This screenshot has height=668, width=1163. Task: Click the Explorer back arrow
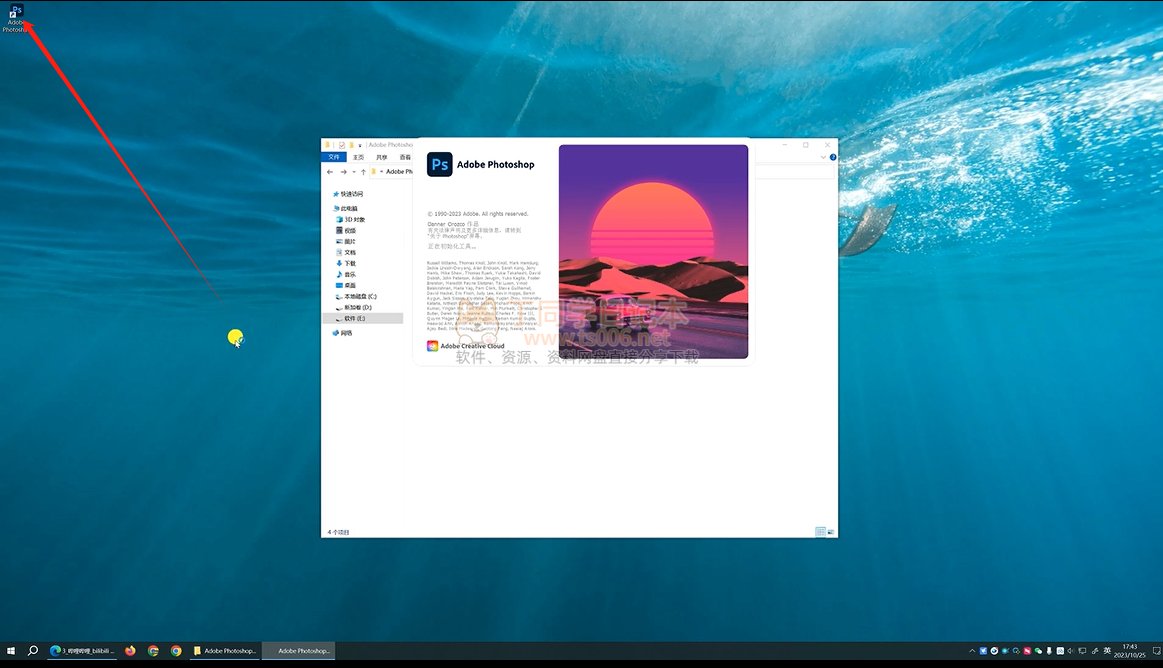(330, 172)
